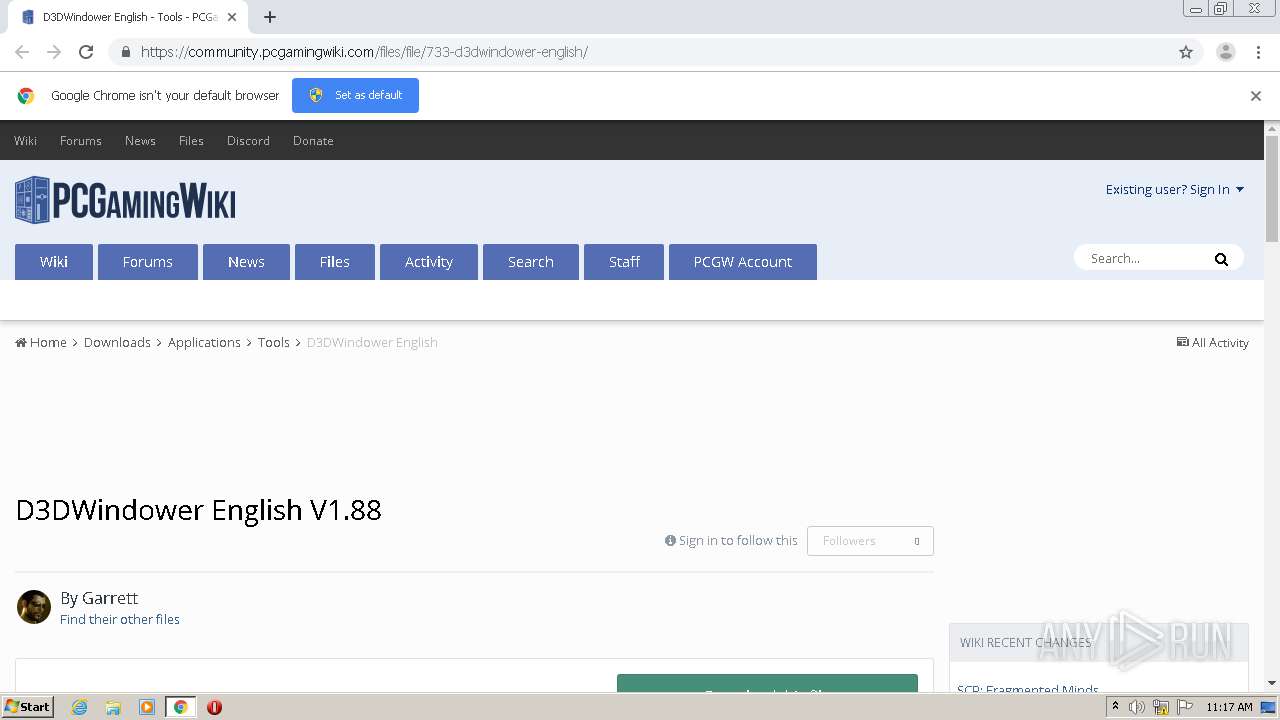Reload the page with the refresh icon
The width and height of the screenshot is (1280, 720).
pyautogui.click(x=86, y=52)
